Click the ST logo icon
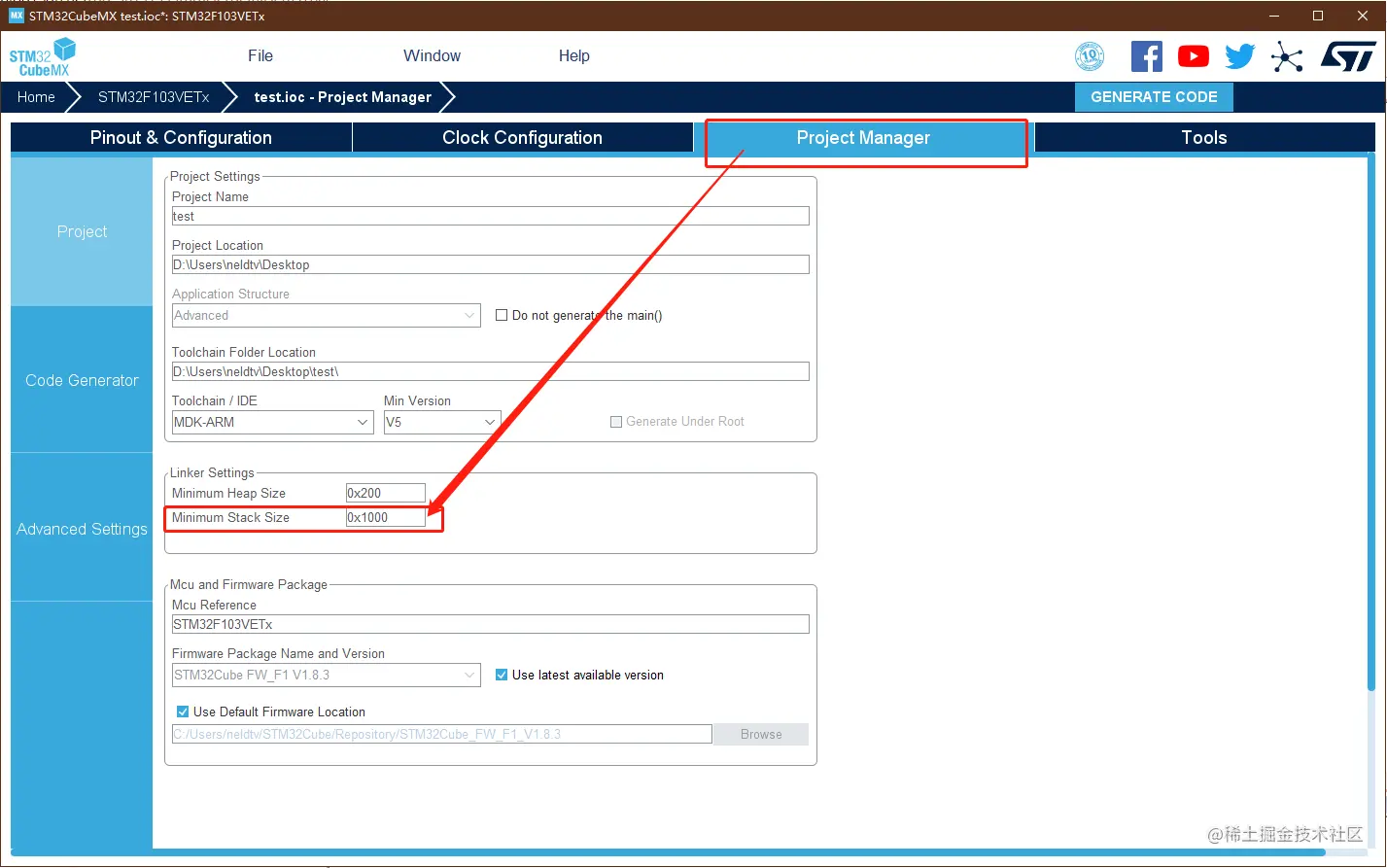 1348,56
